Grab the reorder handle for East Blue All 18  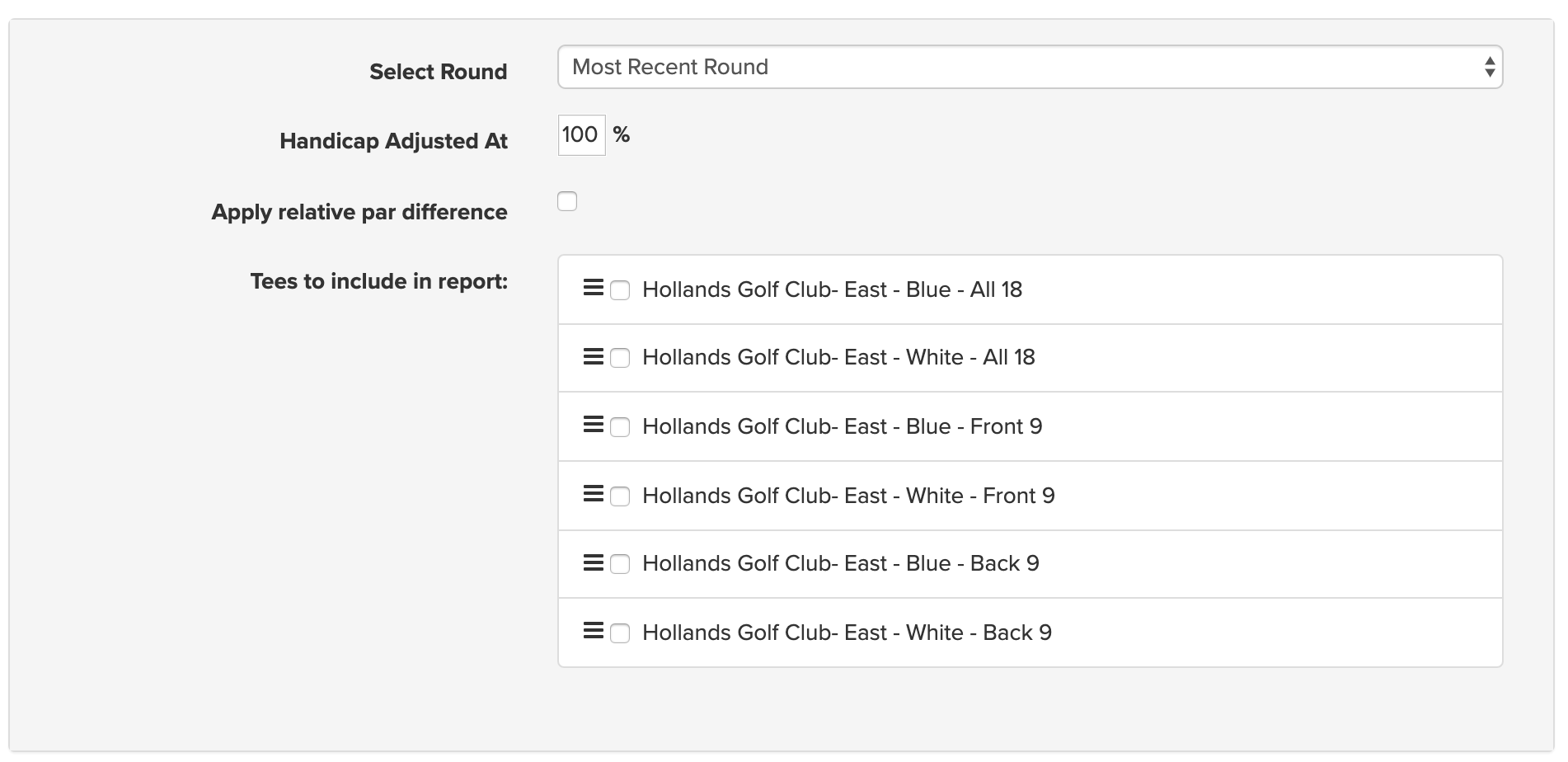pyautogui.click(x=593, y=288)
